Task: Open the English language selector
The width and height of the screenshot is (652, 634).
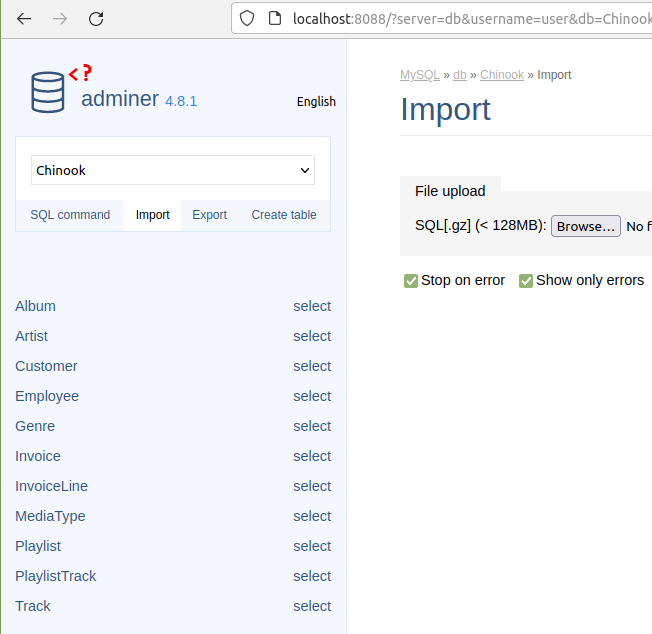Action: click(x=316, y=101)
